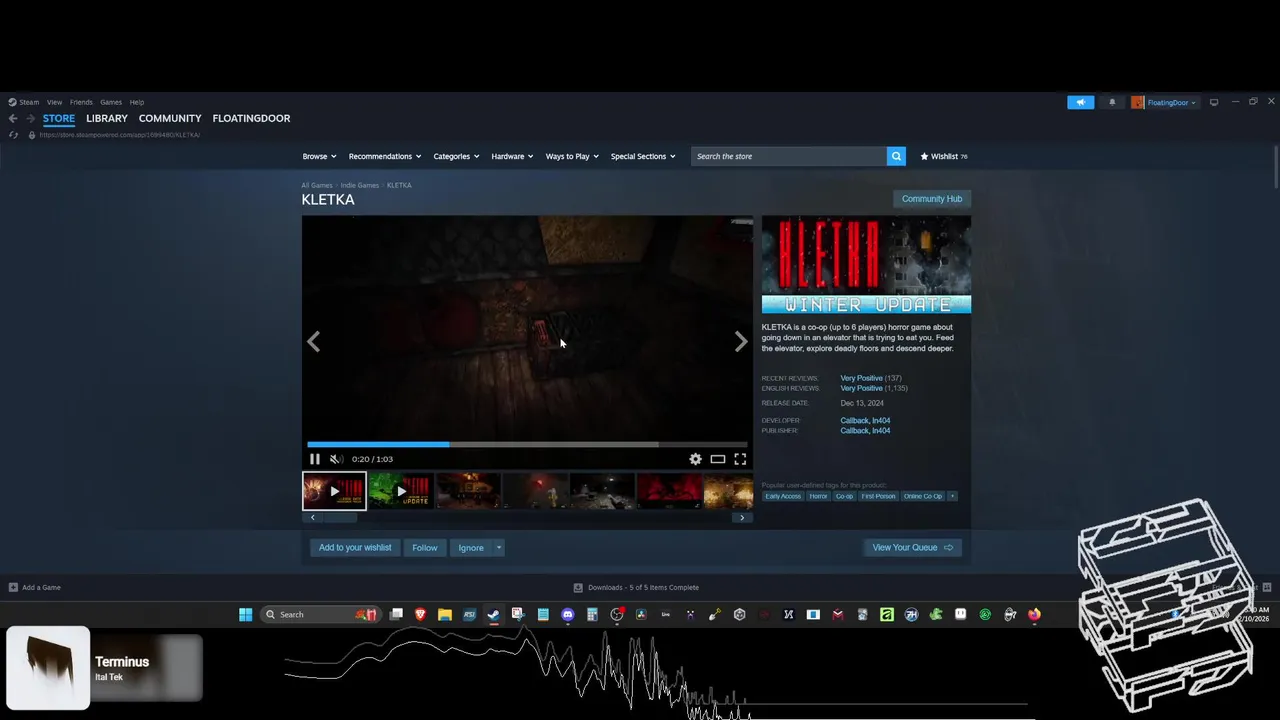This screenshot has width=1280, height=720.
Task: Open Brave browser from taskbar
Action: (420, 614)
